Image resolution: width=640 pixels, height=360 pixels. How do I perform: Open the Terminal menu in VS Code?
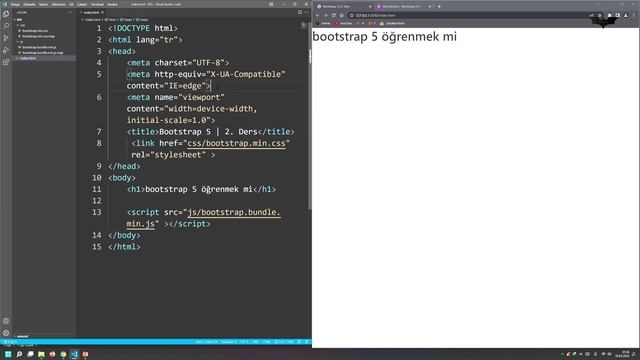pos(97,4)
